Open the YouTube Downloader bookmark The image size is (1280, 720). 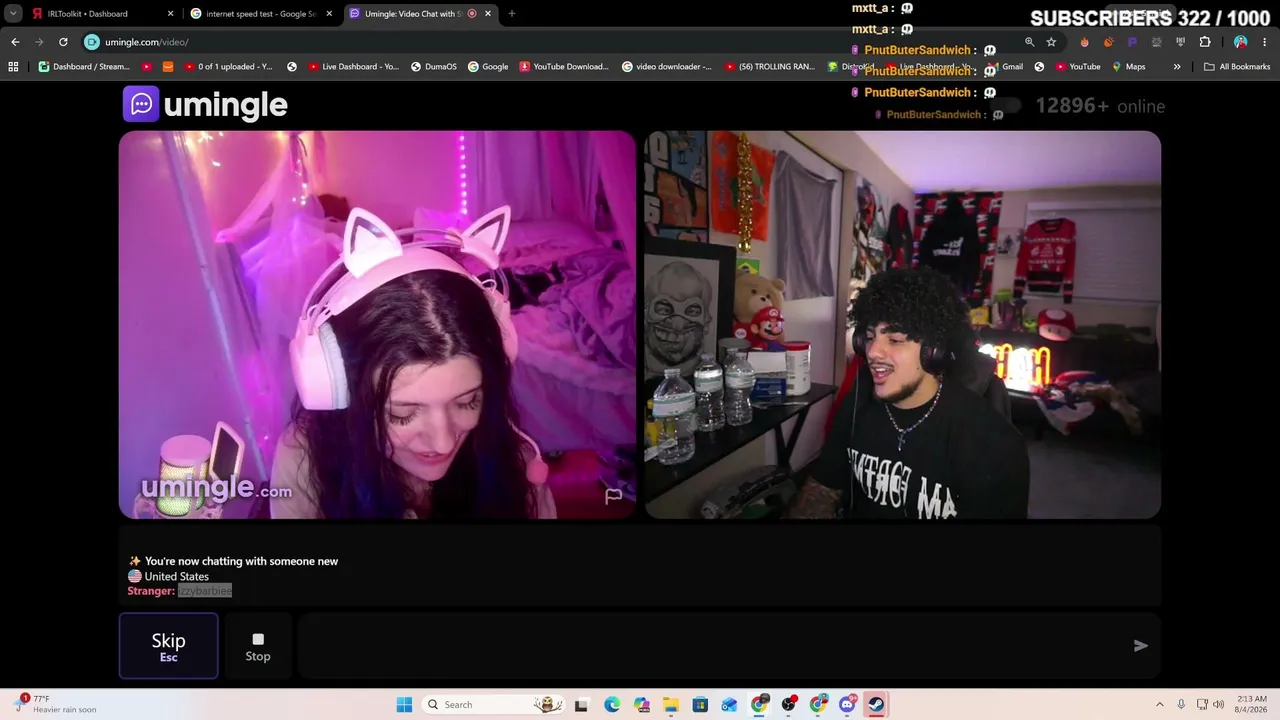[564, 67]
